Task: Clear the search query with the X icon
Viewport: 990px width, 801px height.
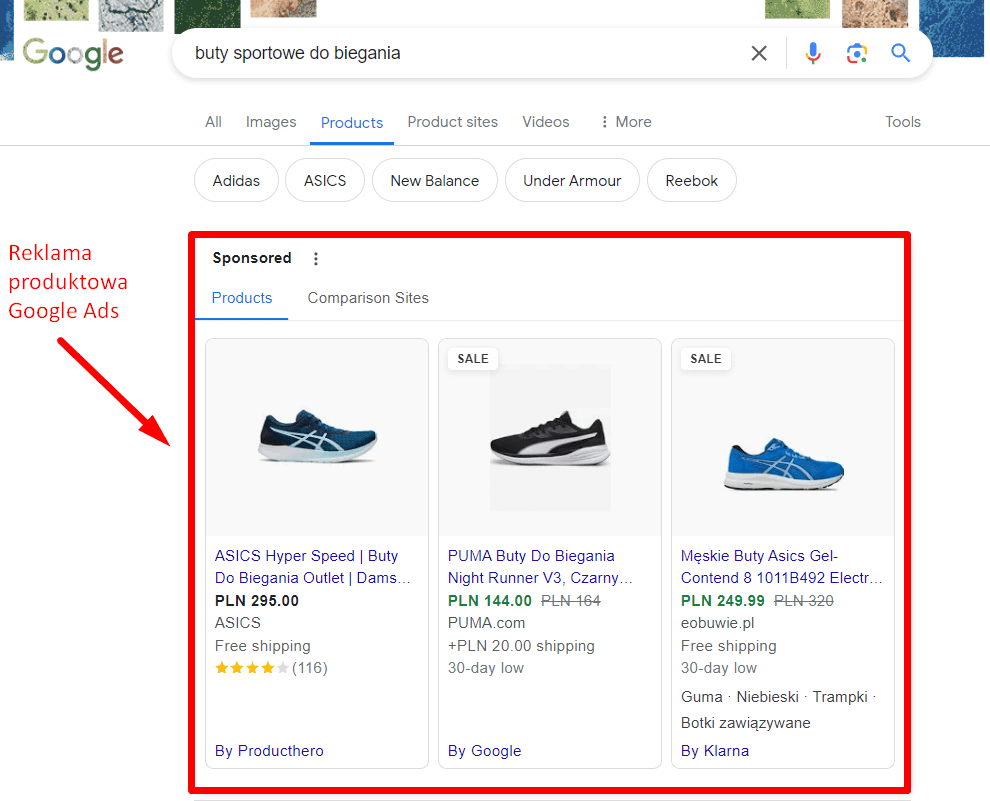Action: (759, 53)
